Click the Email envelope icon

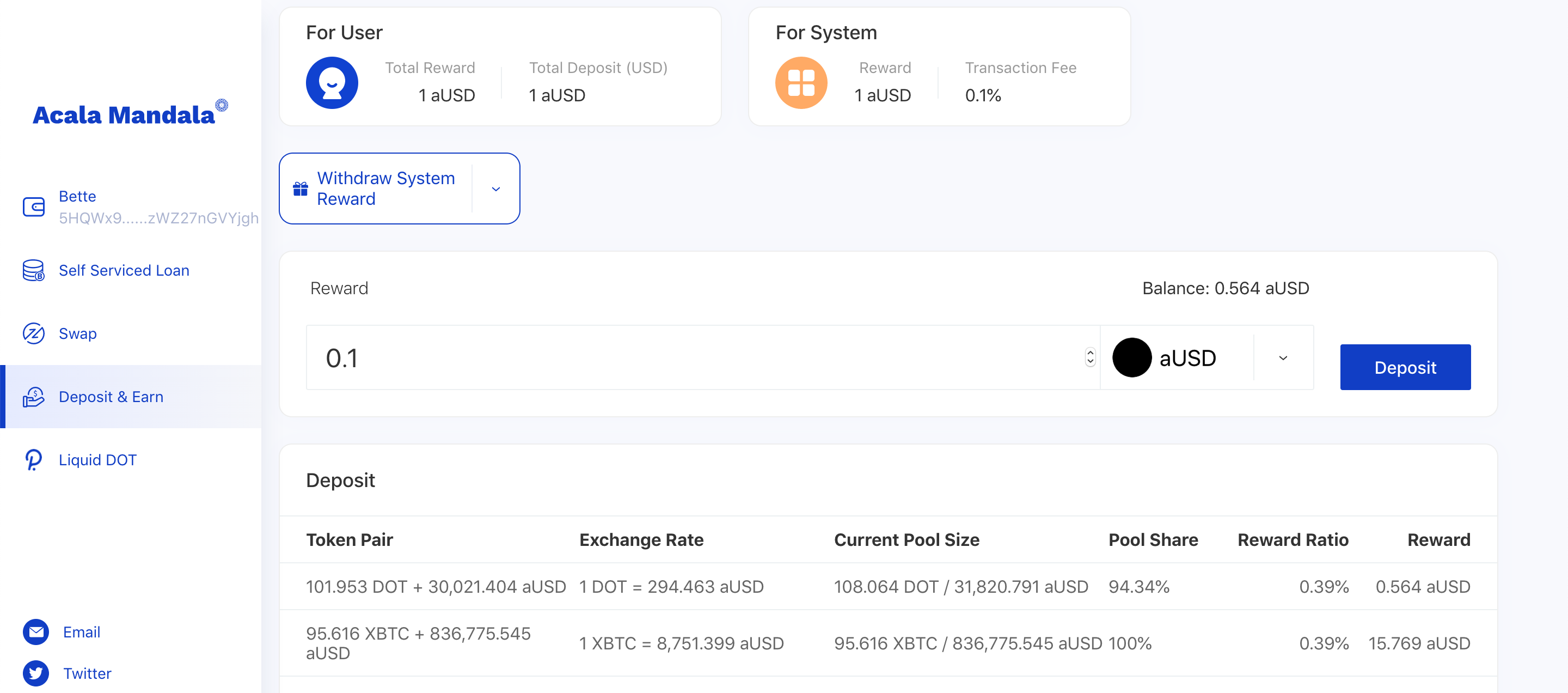tap(36, 632)
